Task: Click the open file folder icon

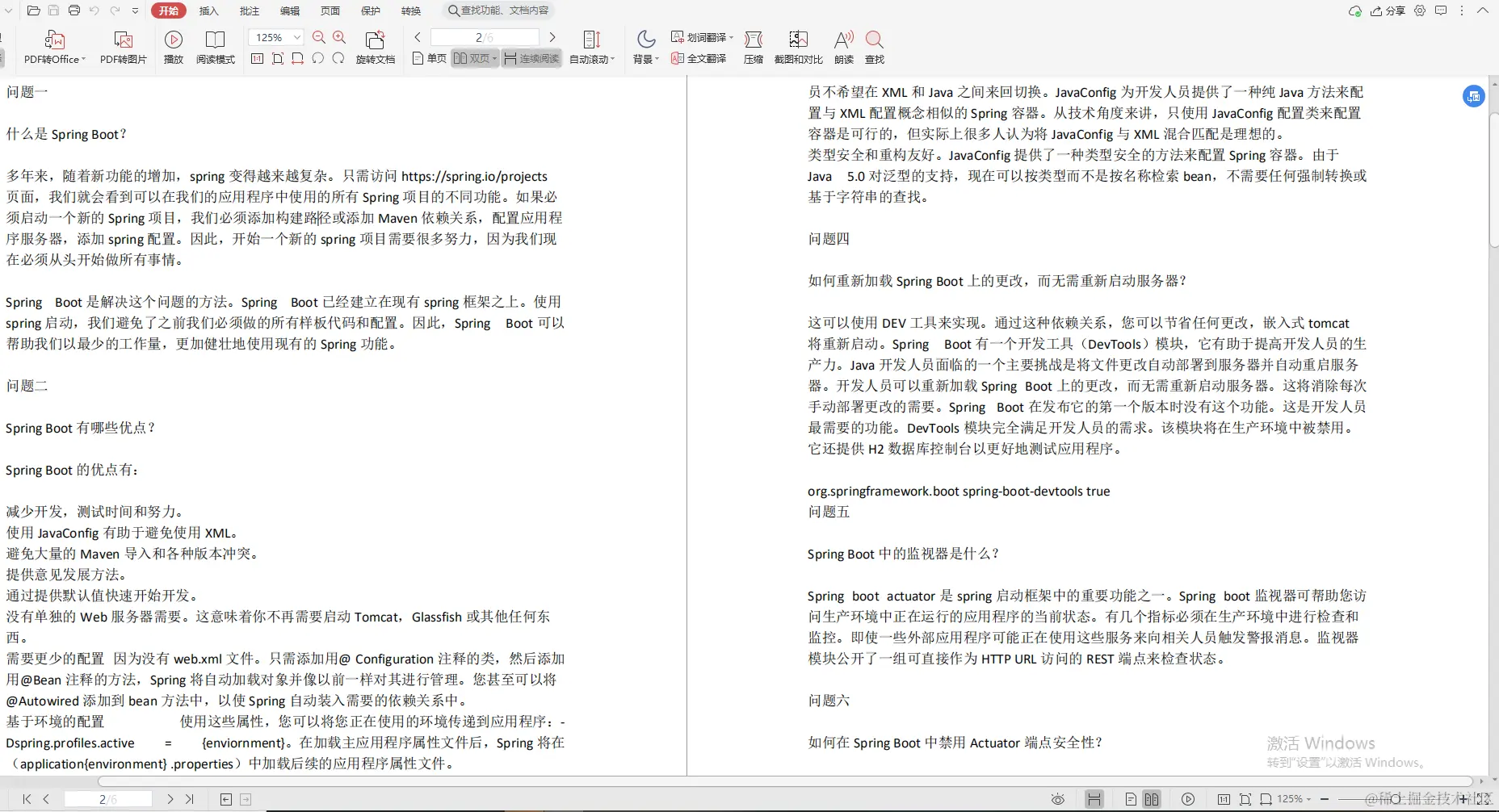Action: point(33,10)
